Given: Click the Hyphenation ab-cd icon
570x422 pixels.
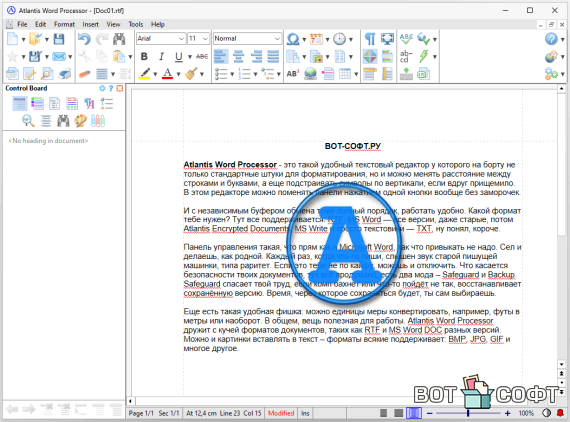Looking at the screenshot, I should pyautogui.click(x=406, y=56).
